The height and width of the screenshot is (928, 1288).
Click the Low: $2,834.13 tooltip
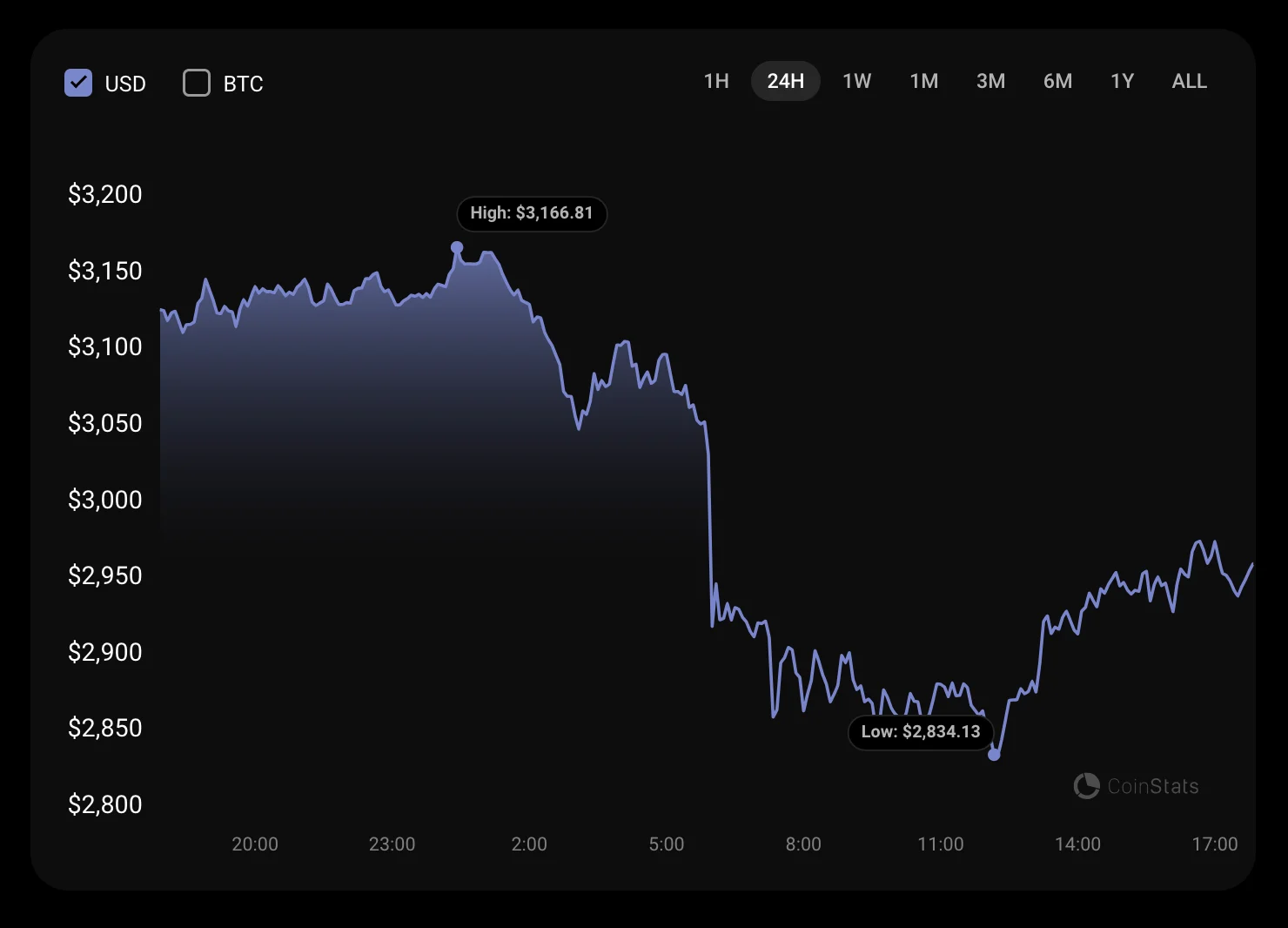coord(921,731)
